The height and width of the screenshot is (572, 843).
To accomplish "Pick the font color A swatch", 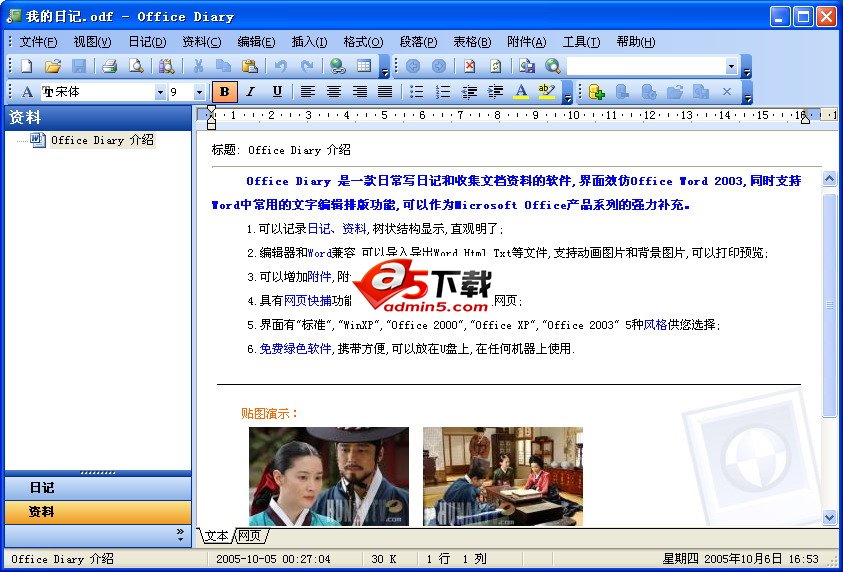I will coord(520,92).
